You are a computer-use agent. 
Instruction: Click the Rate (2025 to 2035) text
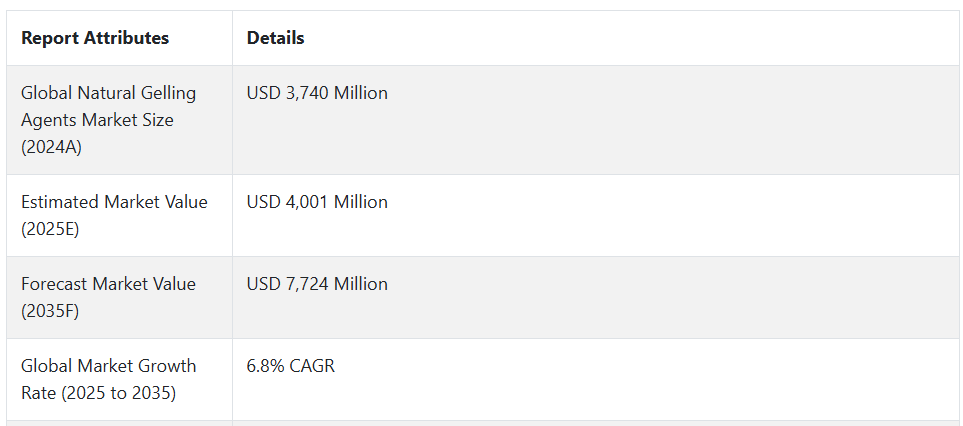tap(98, 393)
